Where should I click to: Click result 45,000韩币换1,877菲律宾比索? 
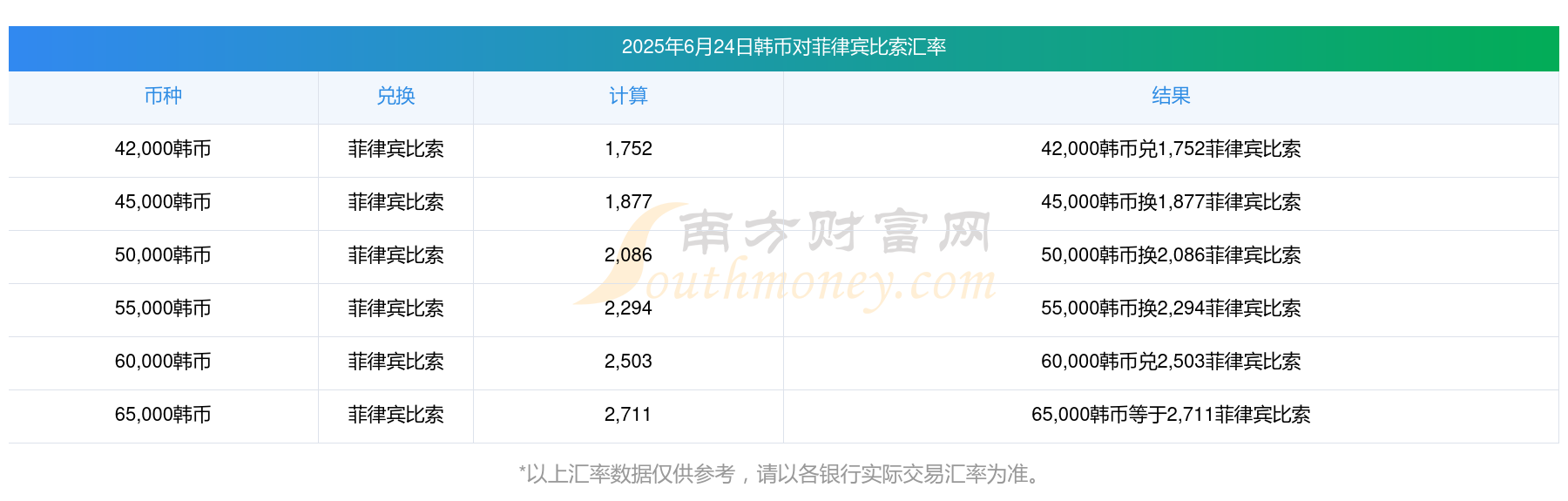pyautogui.click(x=1171, y=202)
